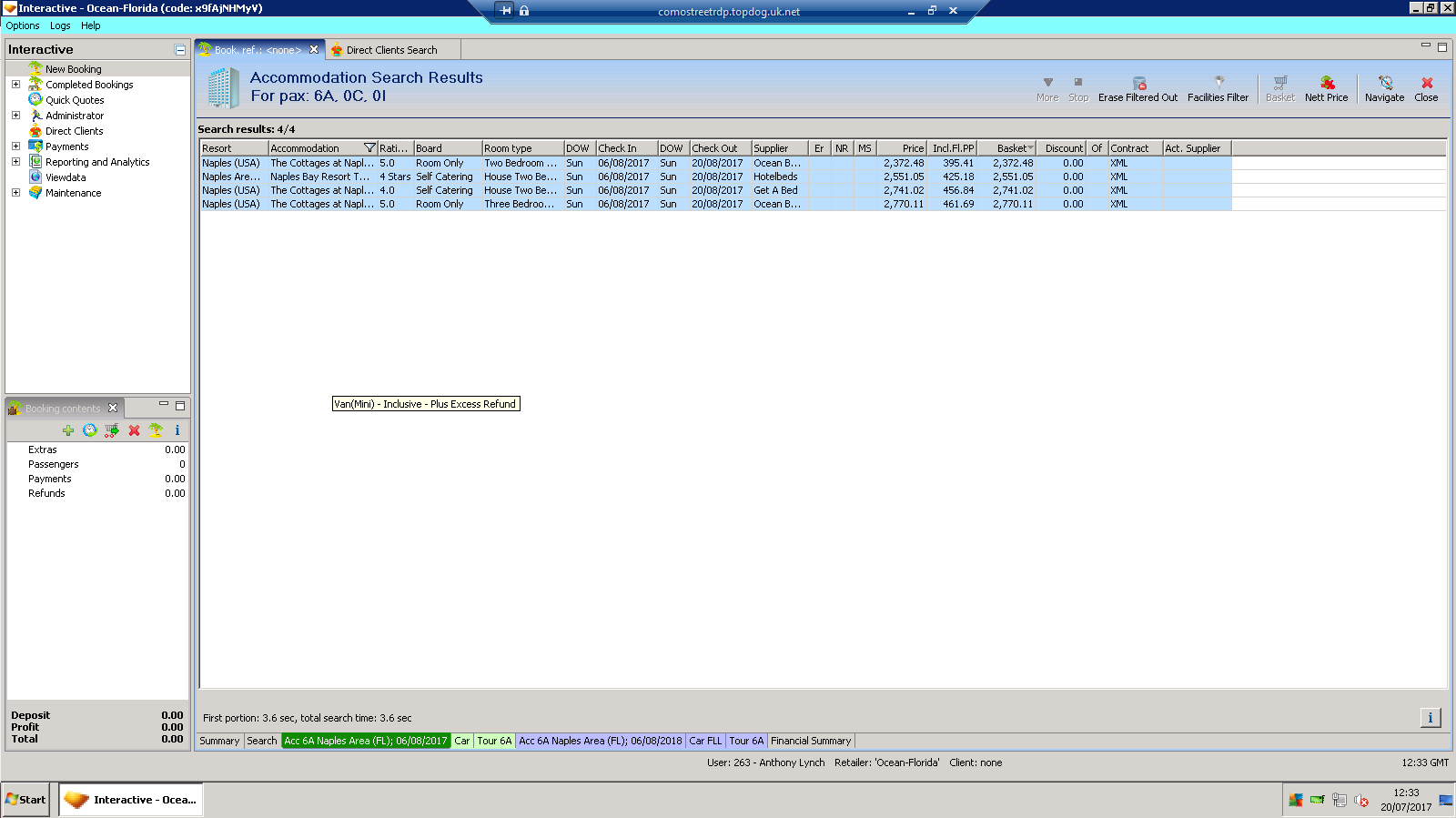
Task: Expand the Administrator tree node
Action: pos(15,116)
